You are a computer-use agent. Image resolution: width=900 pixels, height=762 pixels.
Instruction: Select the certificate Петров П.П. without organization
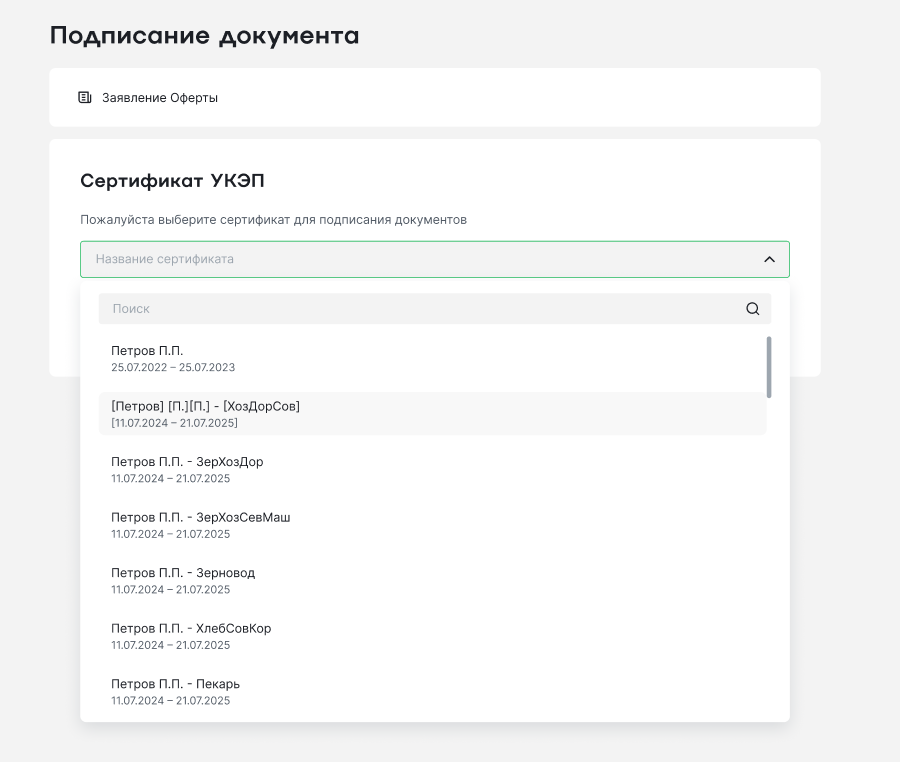(x=147, y=351)
